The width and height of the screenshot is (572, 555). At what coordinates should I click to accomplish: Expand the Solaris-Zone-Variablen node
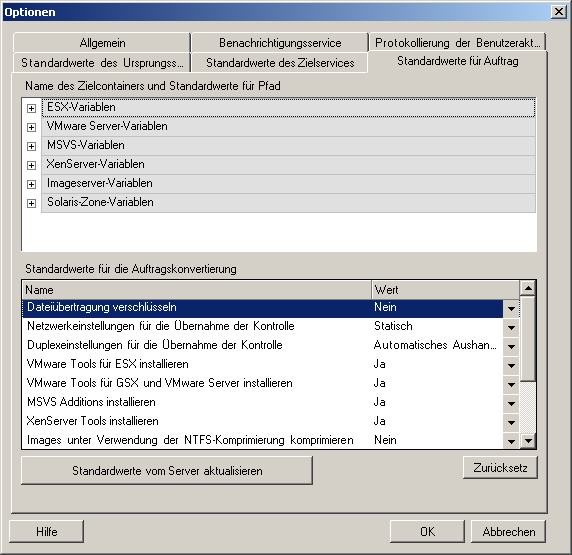[31, 203]
